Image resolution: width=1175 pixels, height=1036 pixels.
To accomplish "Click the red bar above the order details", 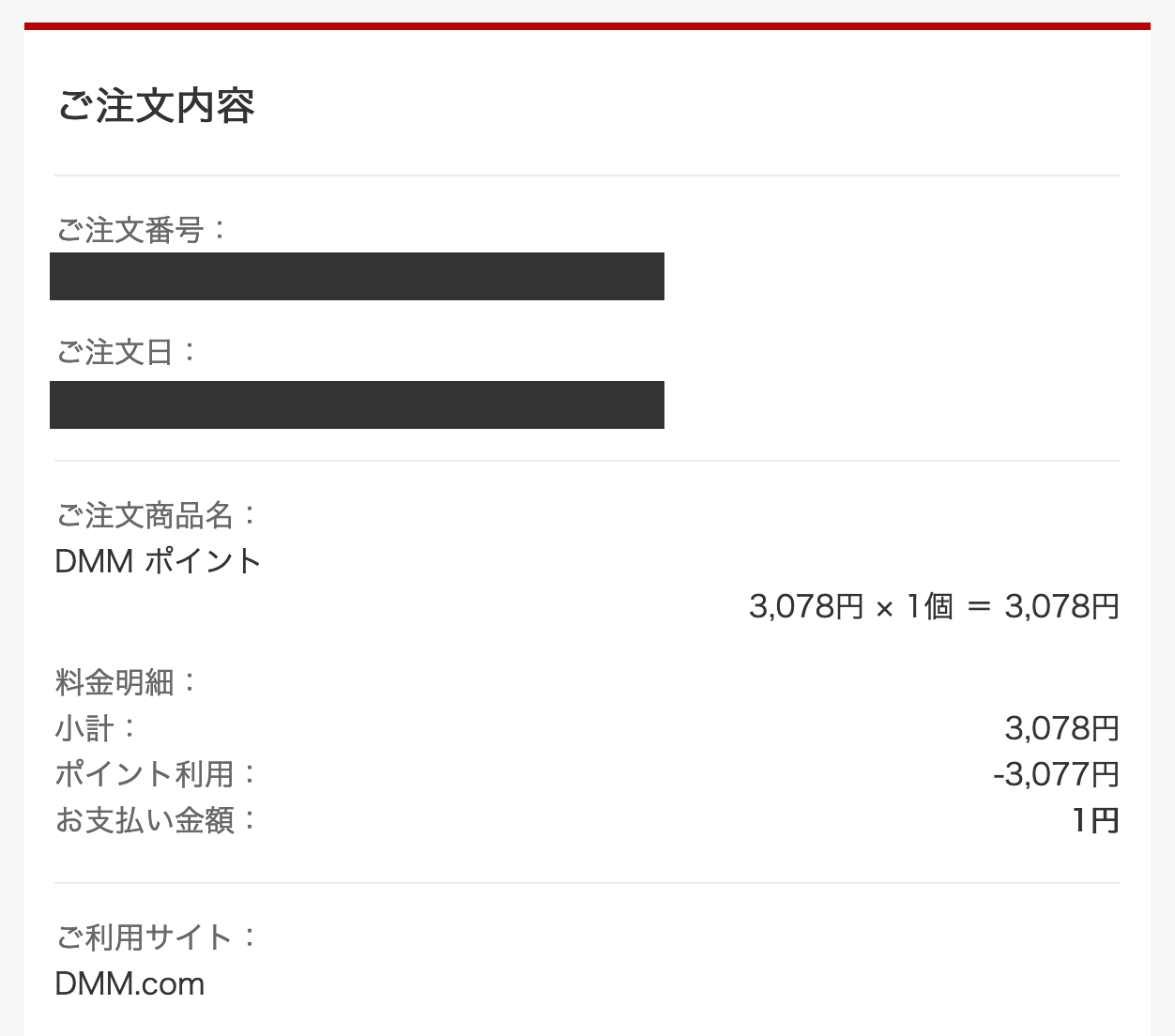I will [587, 26].
